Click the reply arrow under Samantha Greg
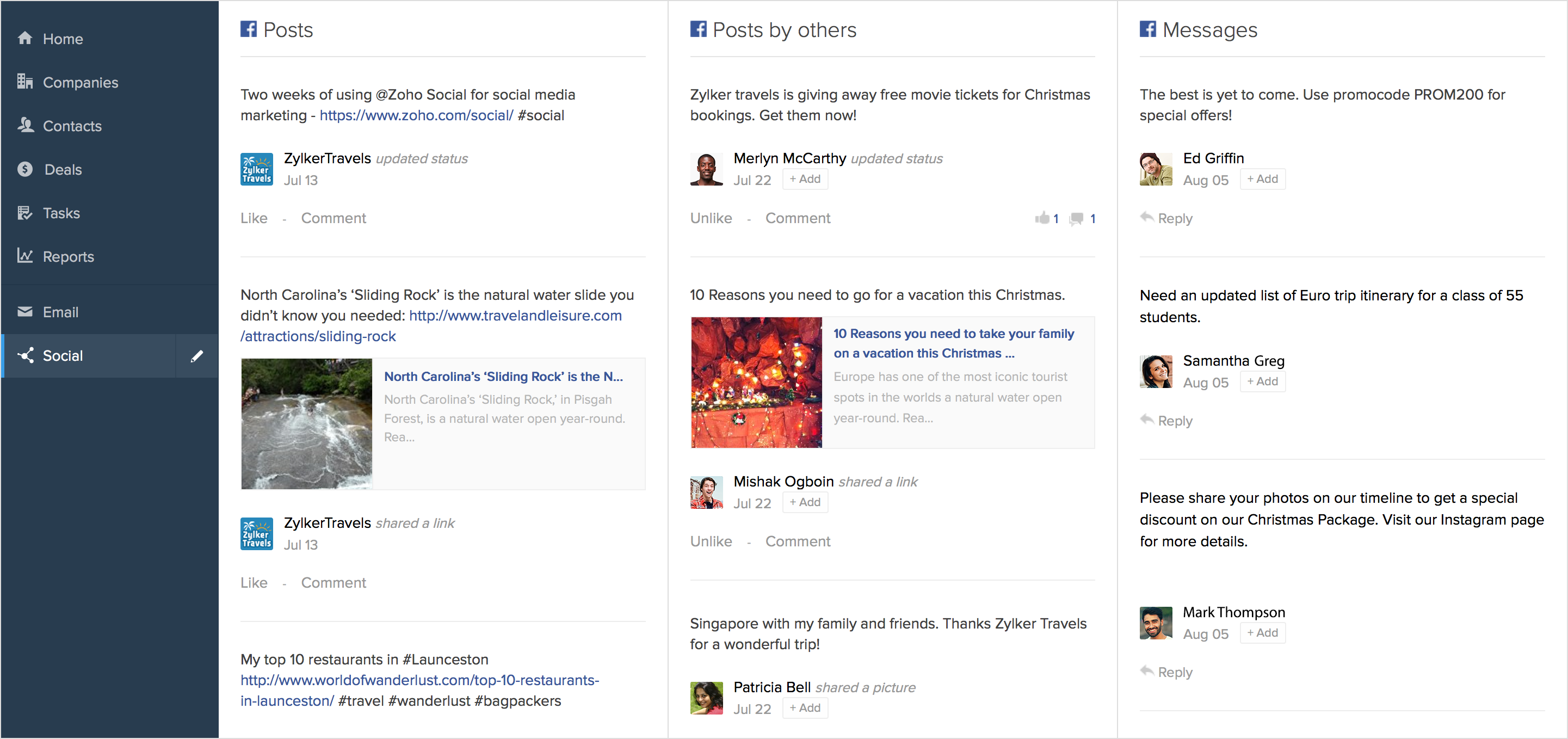Image resolution: width=1568 pixels, height=739 pixels. (1147, 420)
